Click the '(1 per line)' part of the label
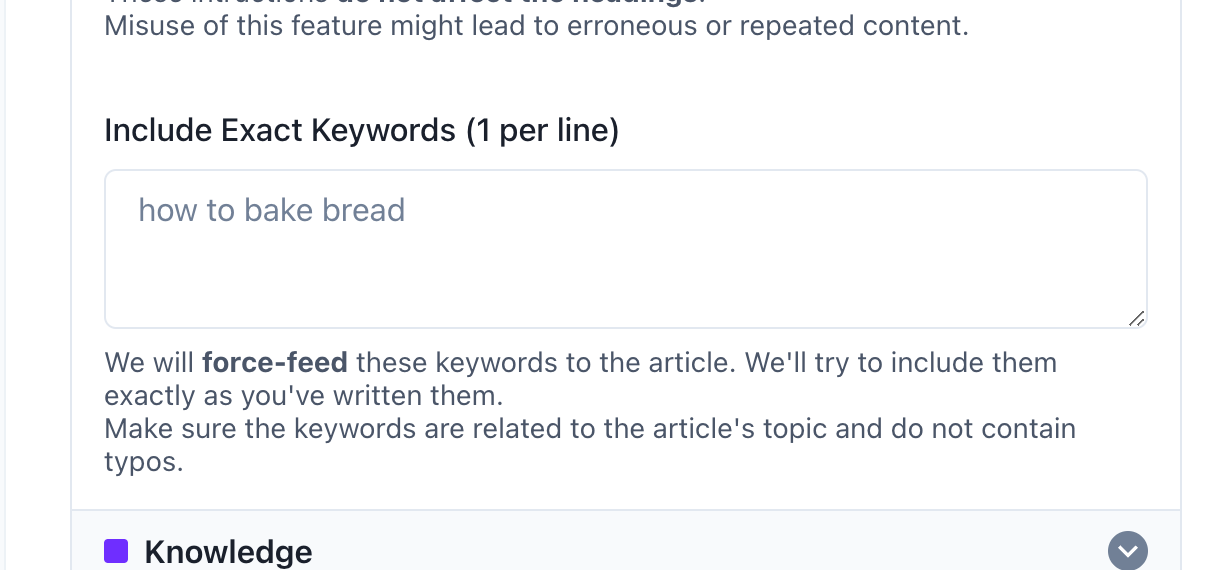The height and width of the screenshot is (570, 1226). pyautogui.click(x=543, y=131)
